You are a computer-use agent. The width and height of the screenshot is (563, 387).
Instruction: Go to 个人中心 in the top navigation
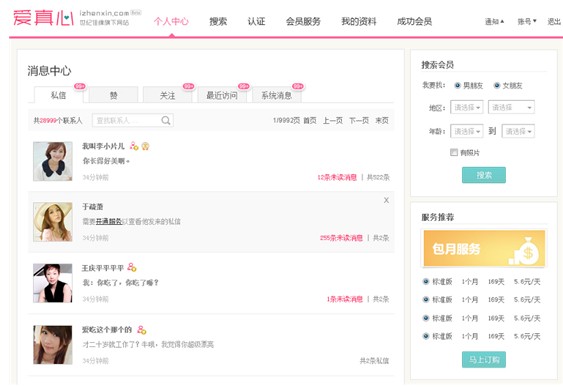[x=171, y=22]
